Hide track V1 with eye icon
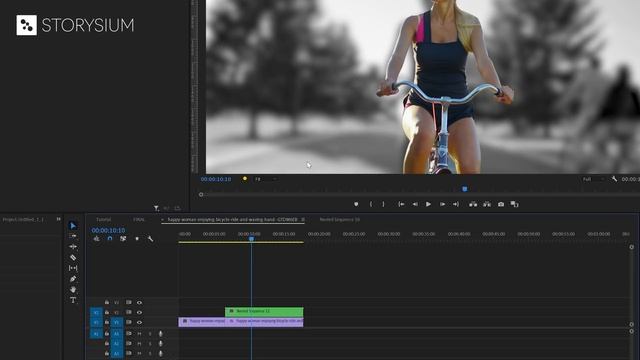 (x=139, y=322)
